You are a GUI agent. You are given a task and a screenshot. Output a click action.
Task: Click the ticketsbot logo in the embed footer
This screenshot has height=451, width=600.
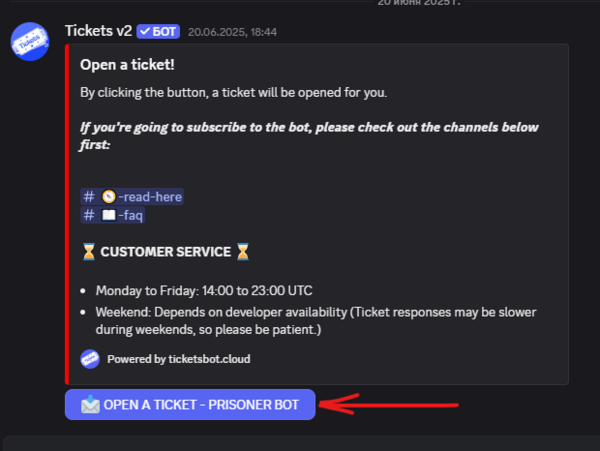coord(90,359)
